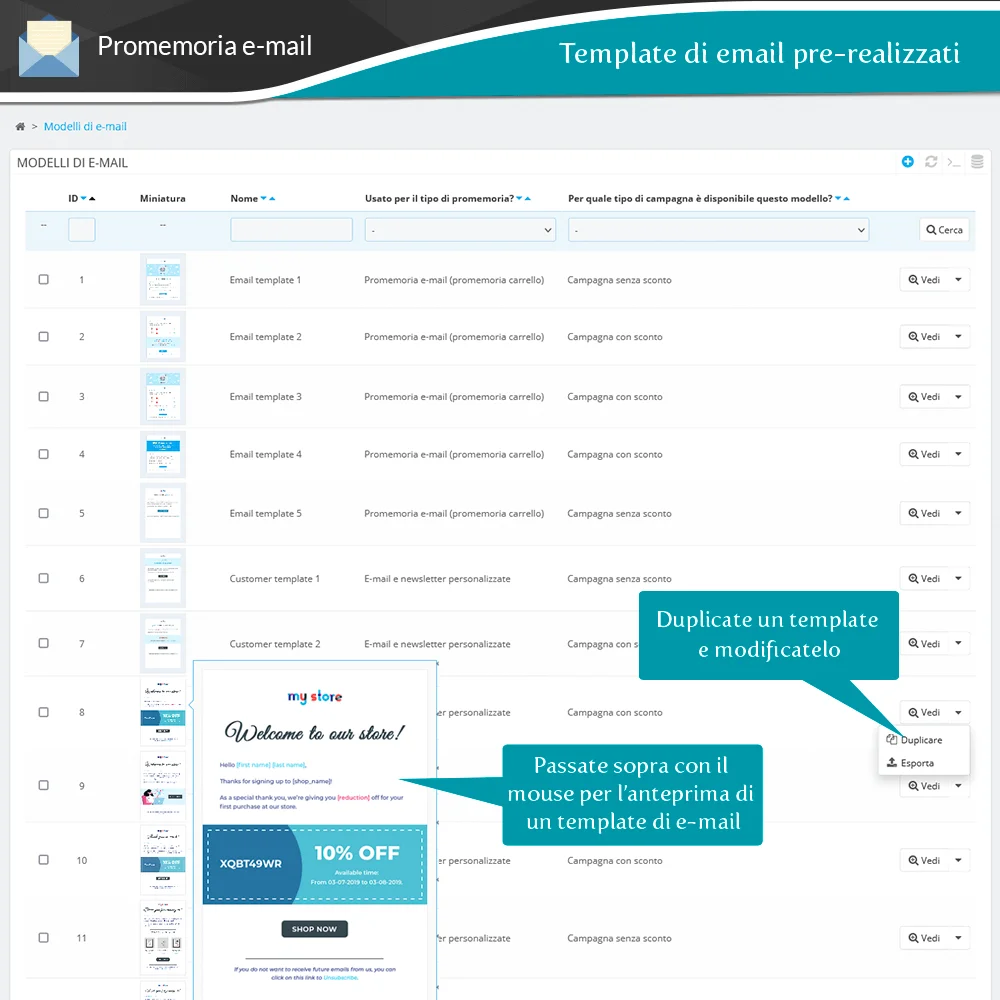Open the Modelli di e-mail breadcrumb link
This screenshot has width=1000, height=1000.
(x=85, y=126)
